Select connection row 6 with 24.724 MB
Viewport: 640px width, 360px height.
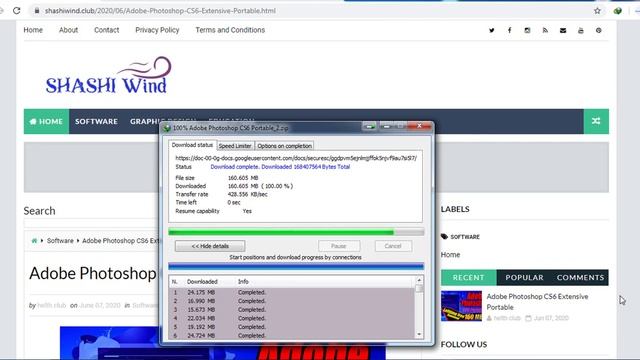point(292,336)
